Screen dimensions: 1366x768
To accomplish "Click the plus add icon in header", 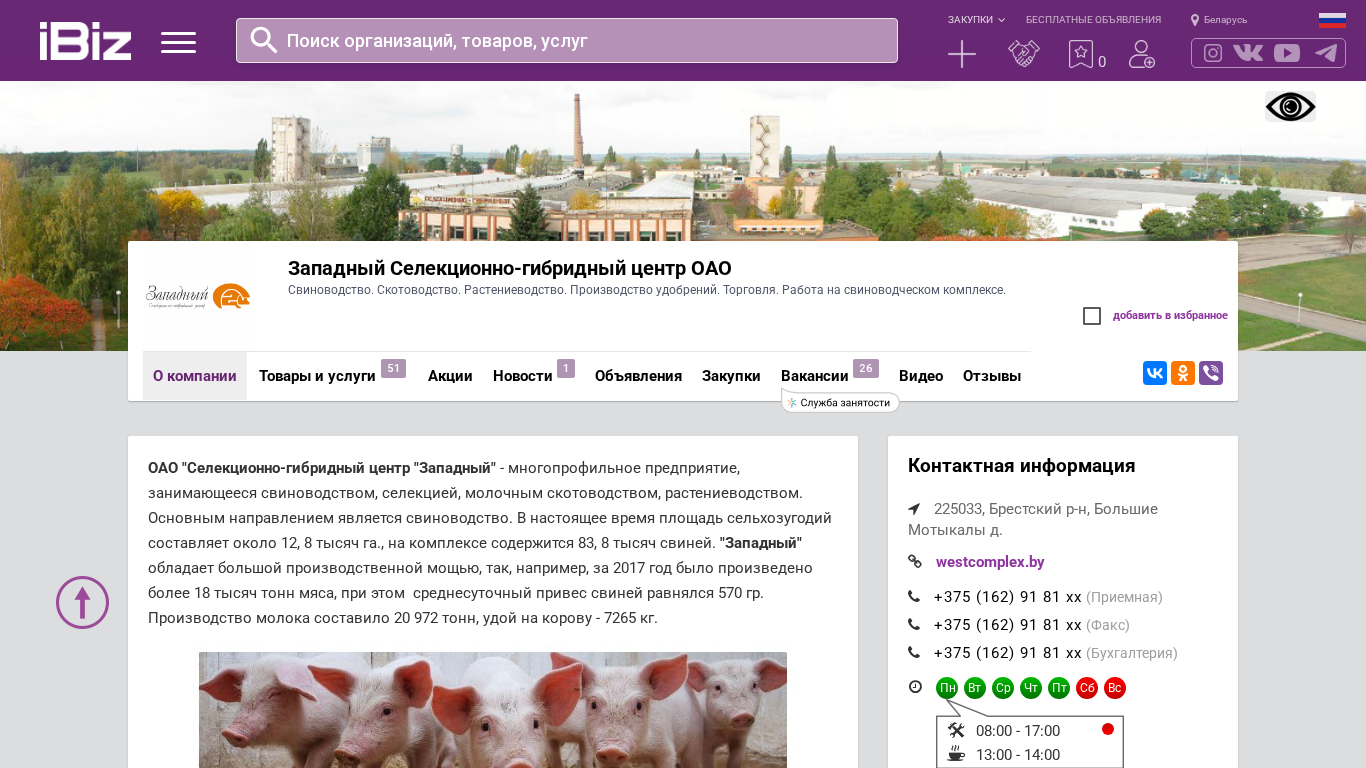I will [962, 54].
